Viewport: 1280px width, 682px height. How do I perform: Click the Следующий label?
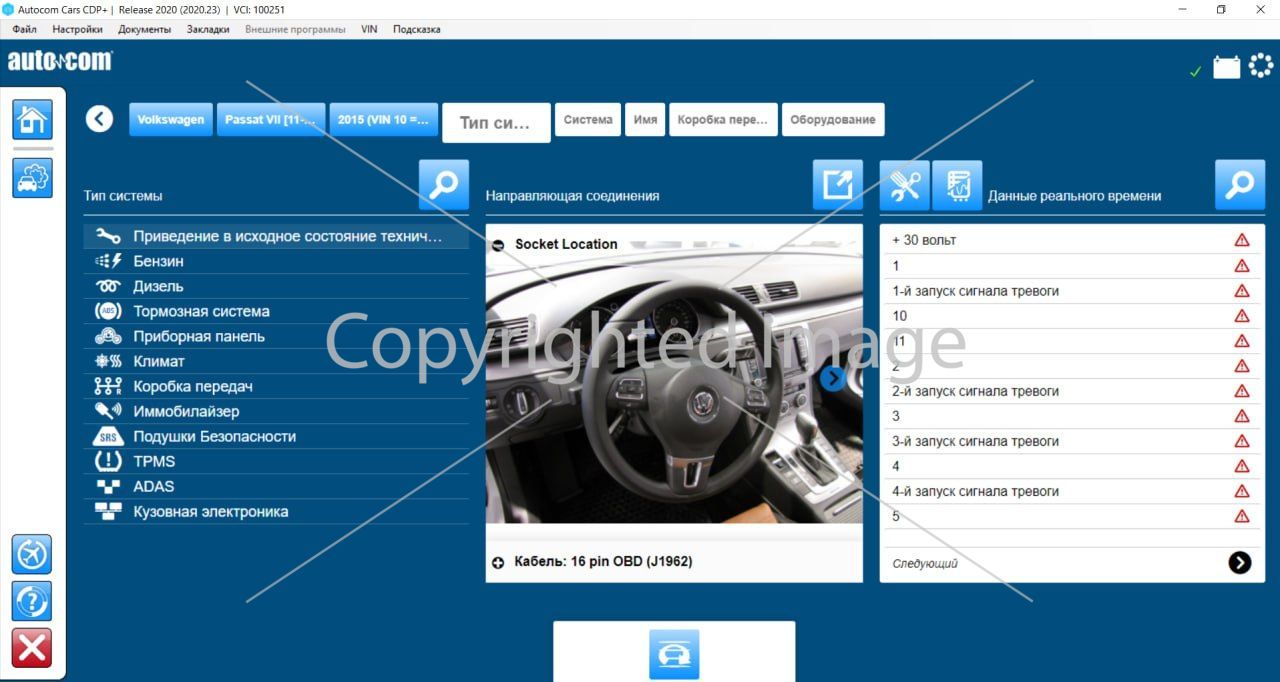[925, 563]
